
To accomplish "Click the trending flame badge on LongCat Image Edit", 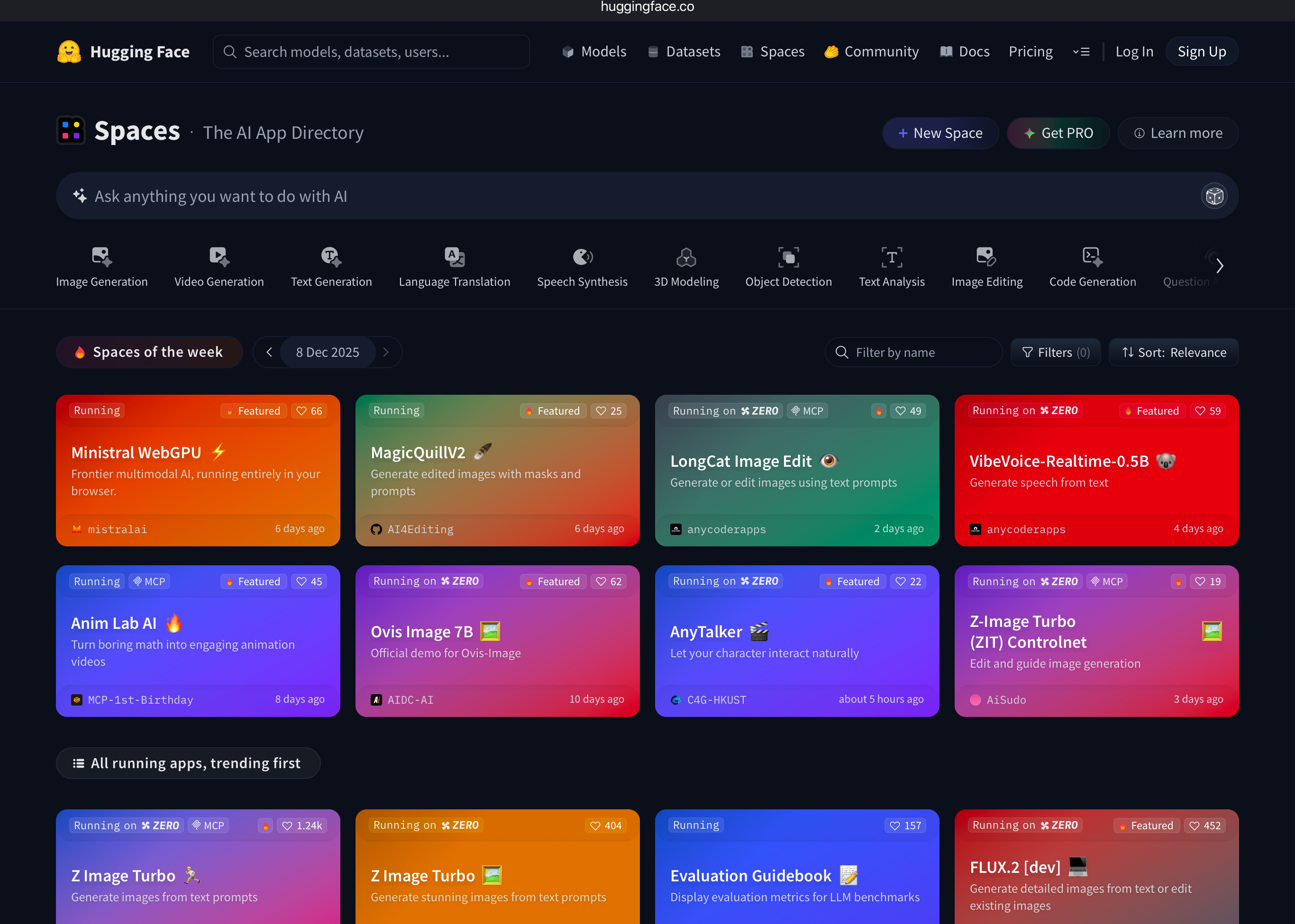I will coord(879,411).
